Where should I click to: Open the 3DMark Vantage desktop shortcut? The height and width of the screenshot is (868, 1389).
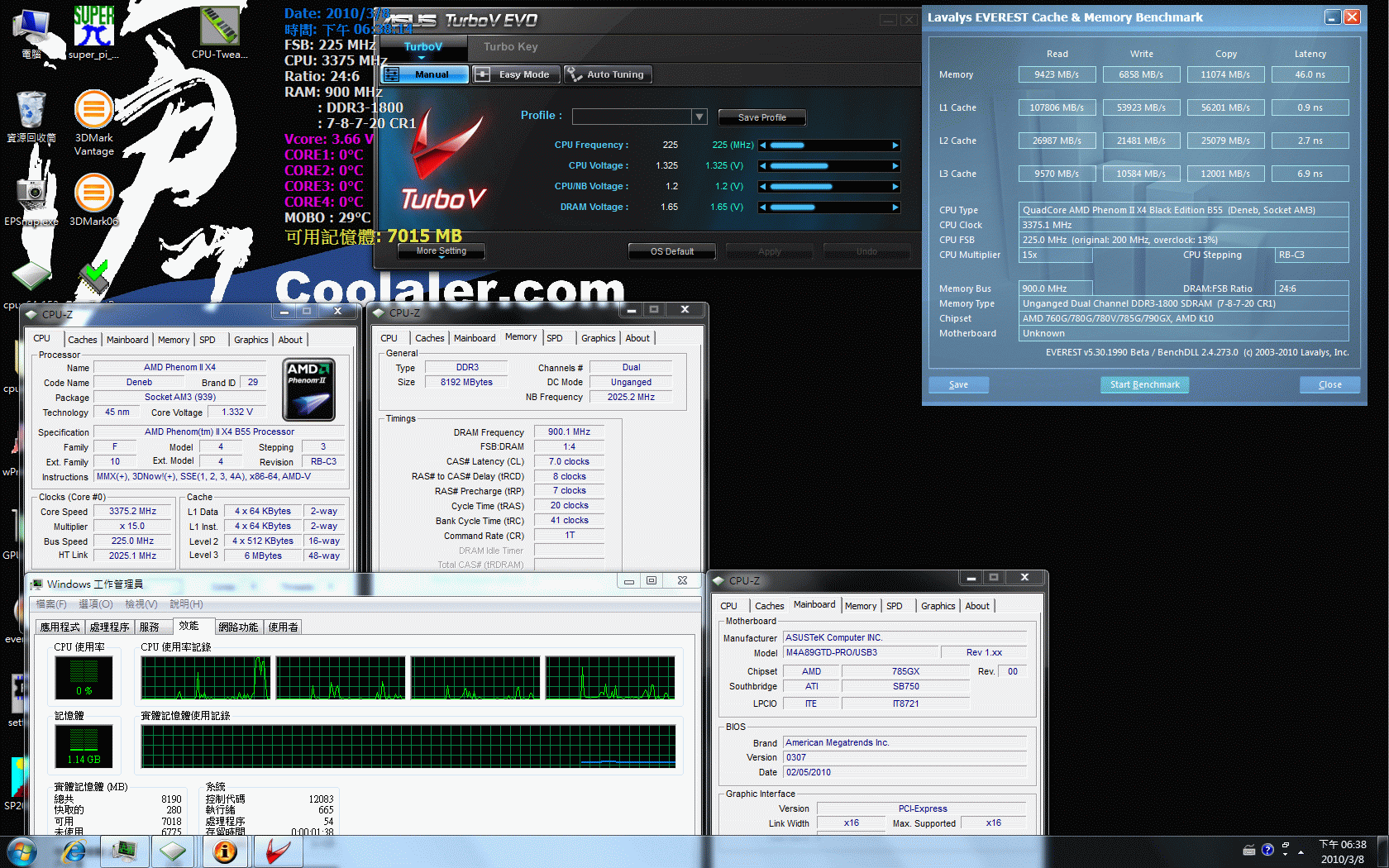(x=93, y=122)
